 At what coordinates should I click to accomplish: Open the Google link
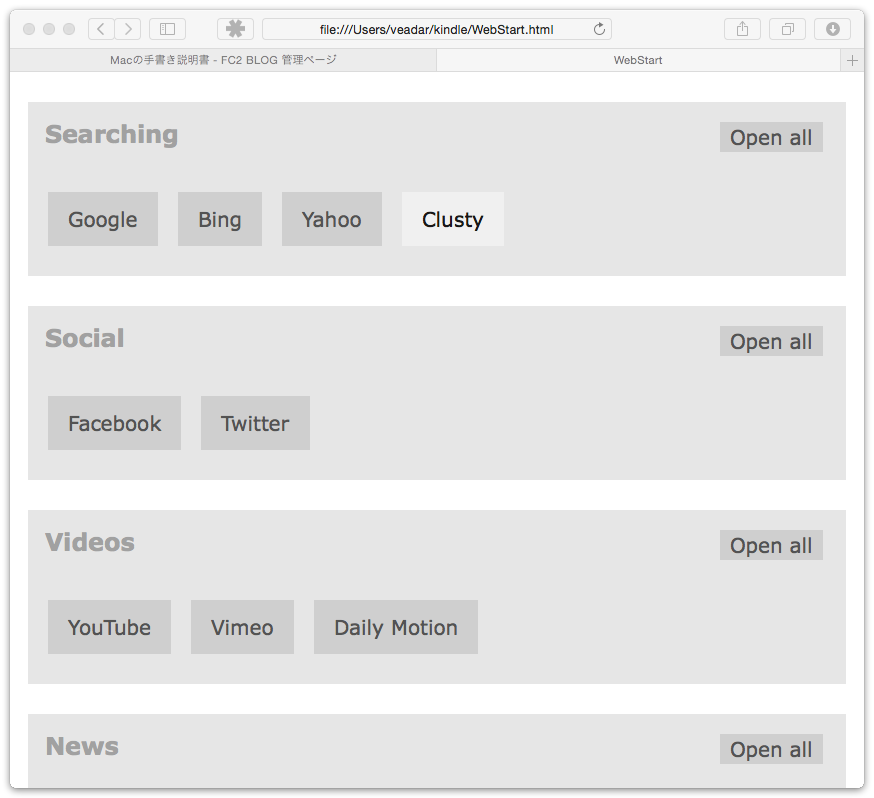click(103, 219)
